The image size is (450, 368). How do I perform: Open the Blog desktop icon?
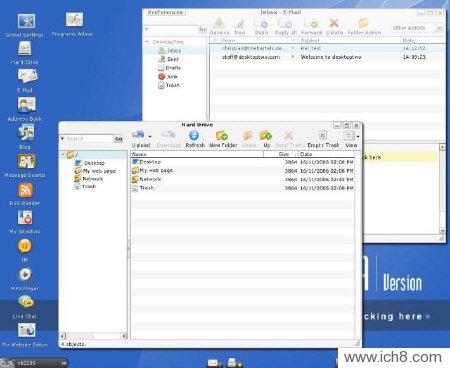pyautogui.click(x=25, y=137)
